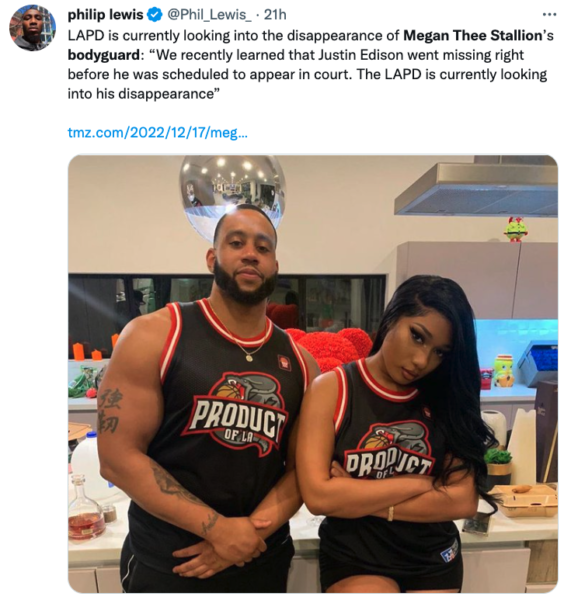Click the blue verified badge
The height and width of the screenshot is (600, 571).
pyautogui.click(x=154, y=15)
